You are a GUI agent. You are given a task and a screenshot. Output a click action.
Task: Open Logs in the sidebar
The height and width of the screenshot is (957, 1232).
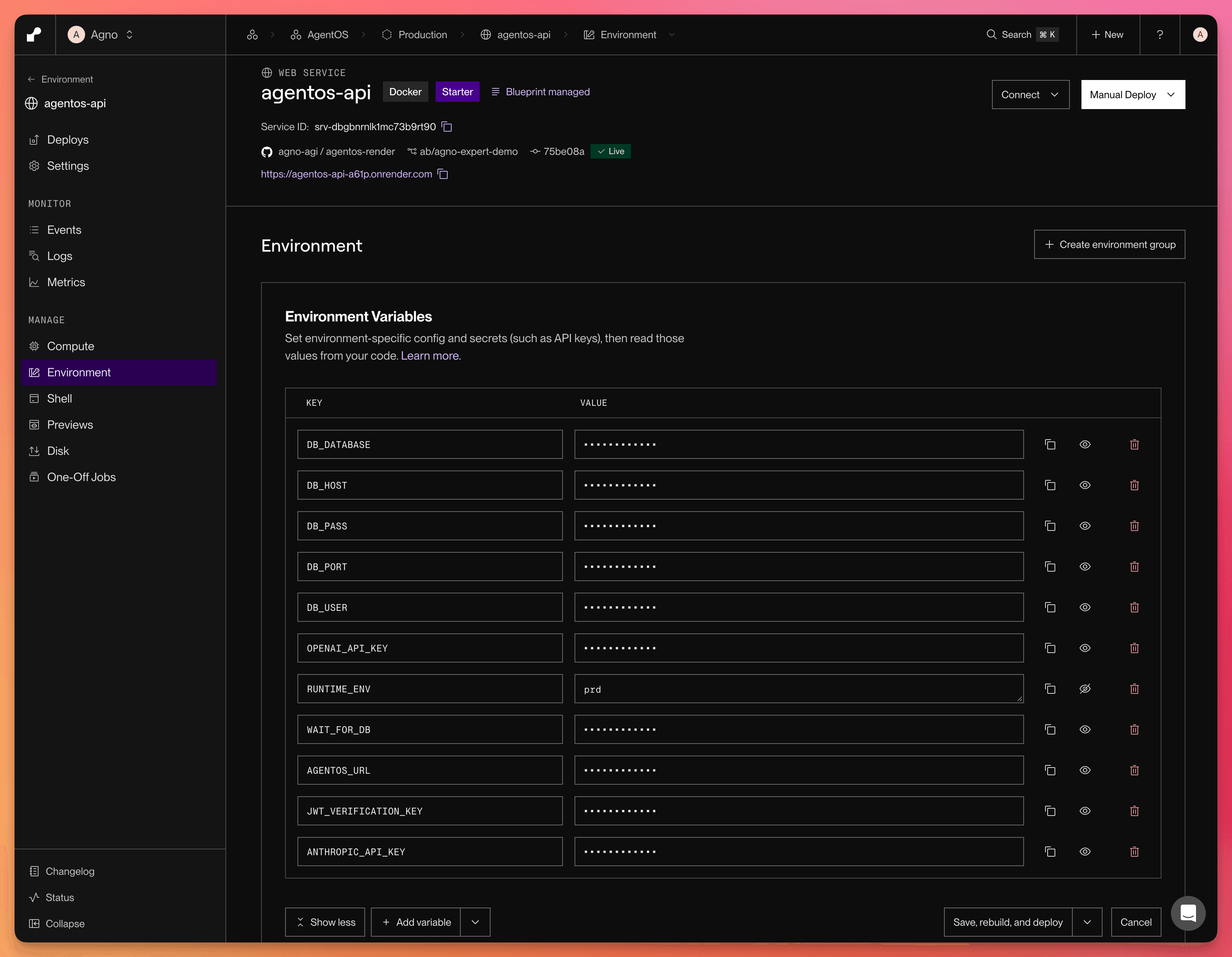tap(60, 256)
